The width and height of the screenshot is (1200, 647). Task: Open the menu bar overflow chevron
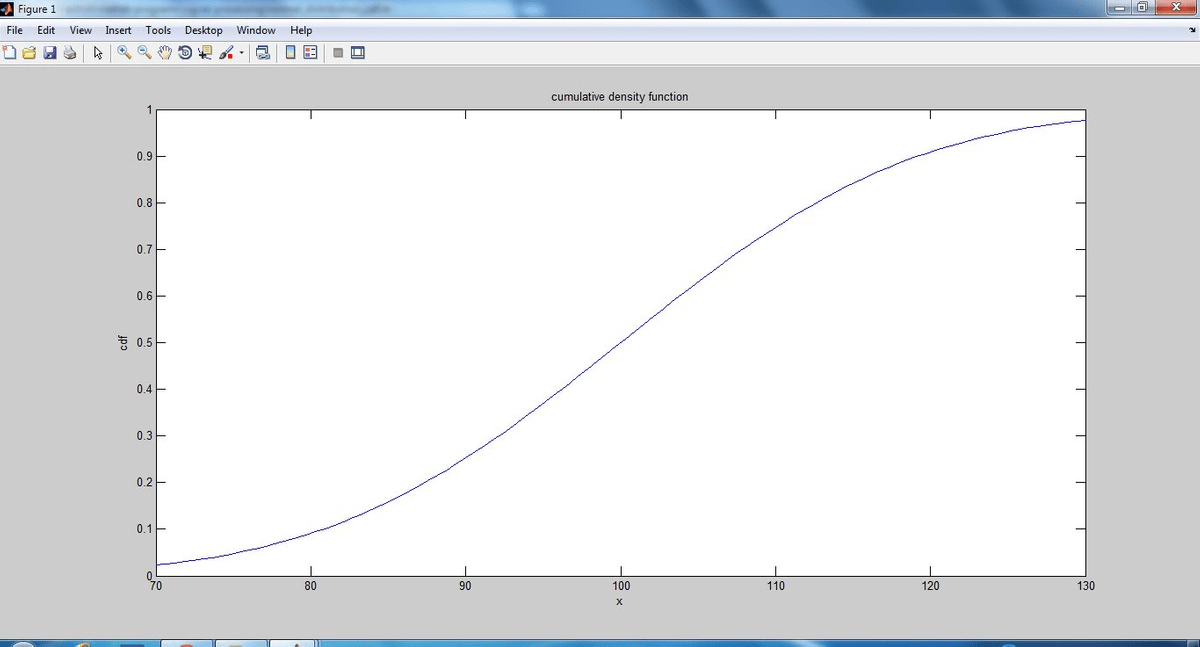[1191, 30]
